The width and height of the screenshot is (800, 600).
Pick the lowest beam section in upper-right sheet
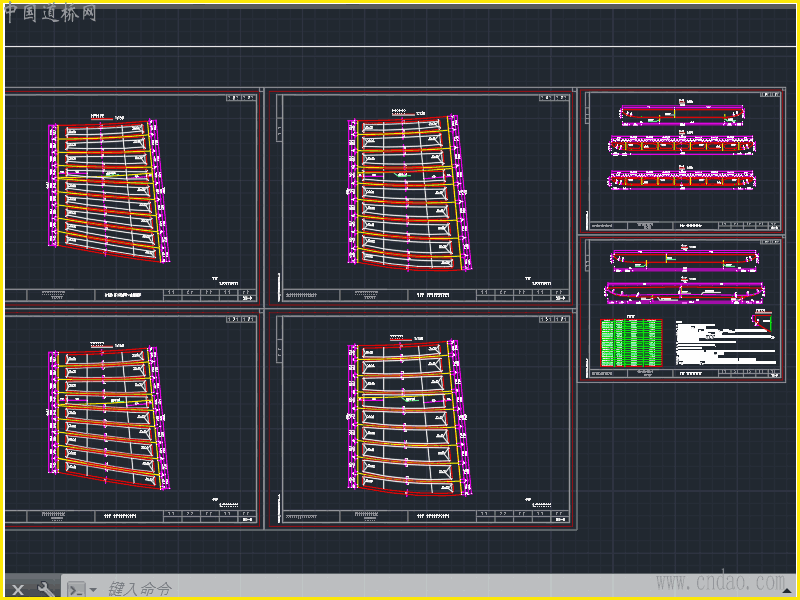click(682, 180)
